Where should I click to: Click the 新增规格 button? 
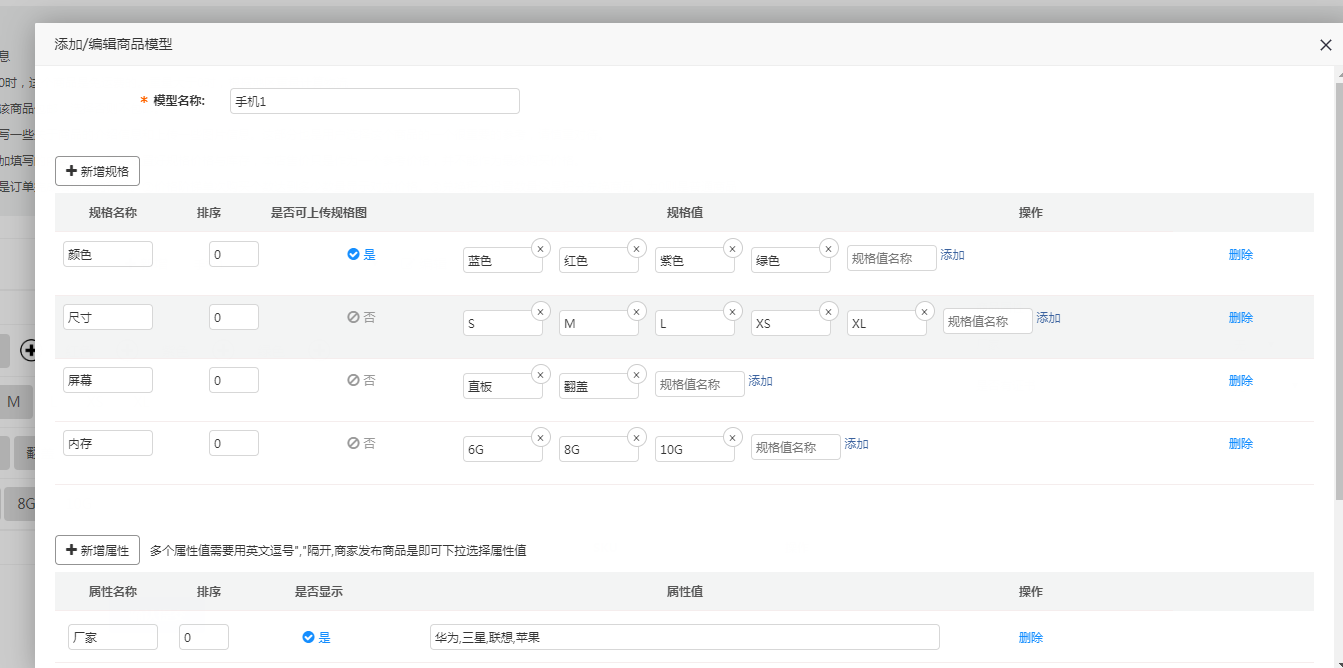coord(97,170)
